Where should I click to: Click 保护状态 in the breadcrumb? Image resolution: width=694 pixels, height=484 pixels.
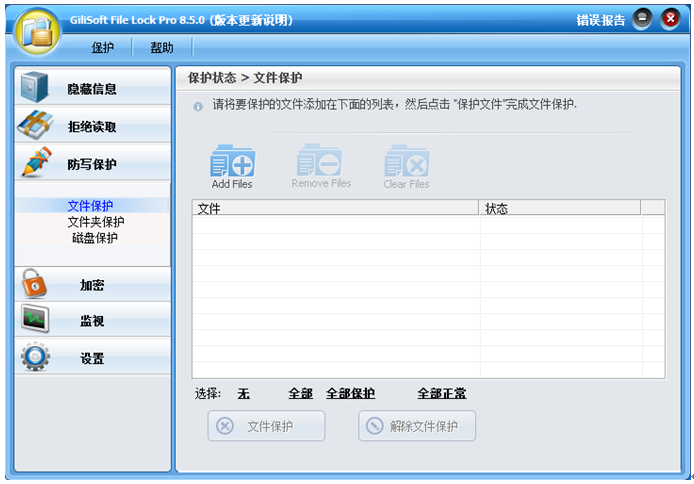(212, 78)
